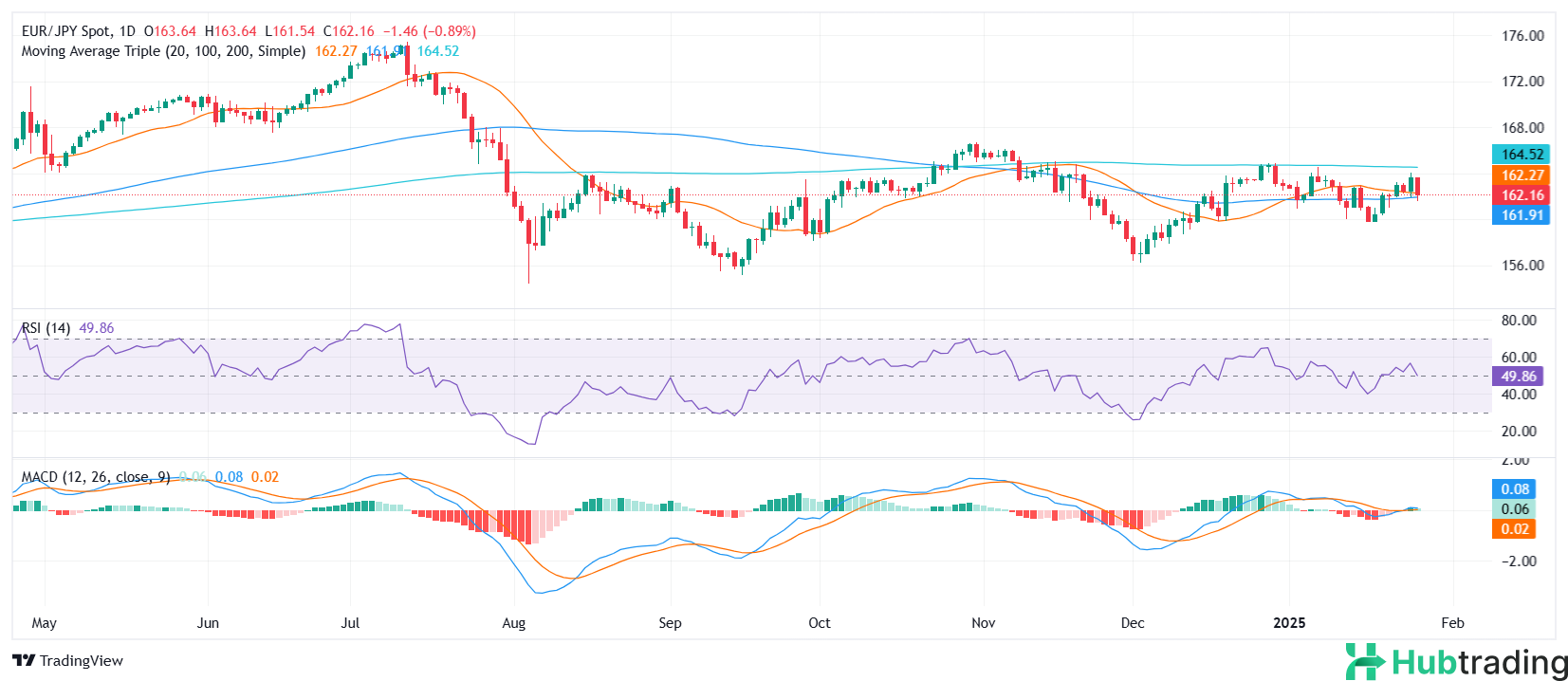Click the Nov label on time axis
The image size is (1568, 681).
(984, 623)
